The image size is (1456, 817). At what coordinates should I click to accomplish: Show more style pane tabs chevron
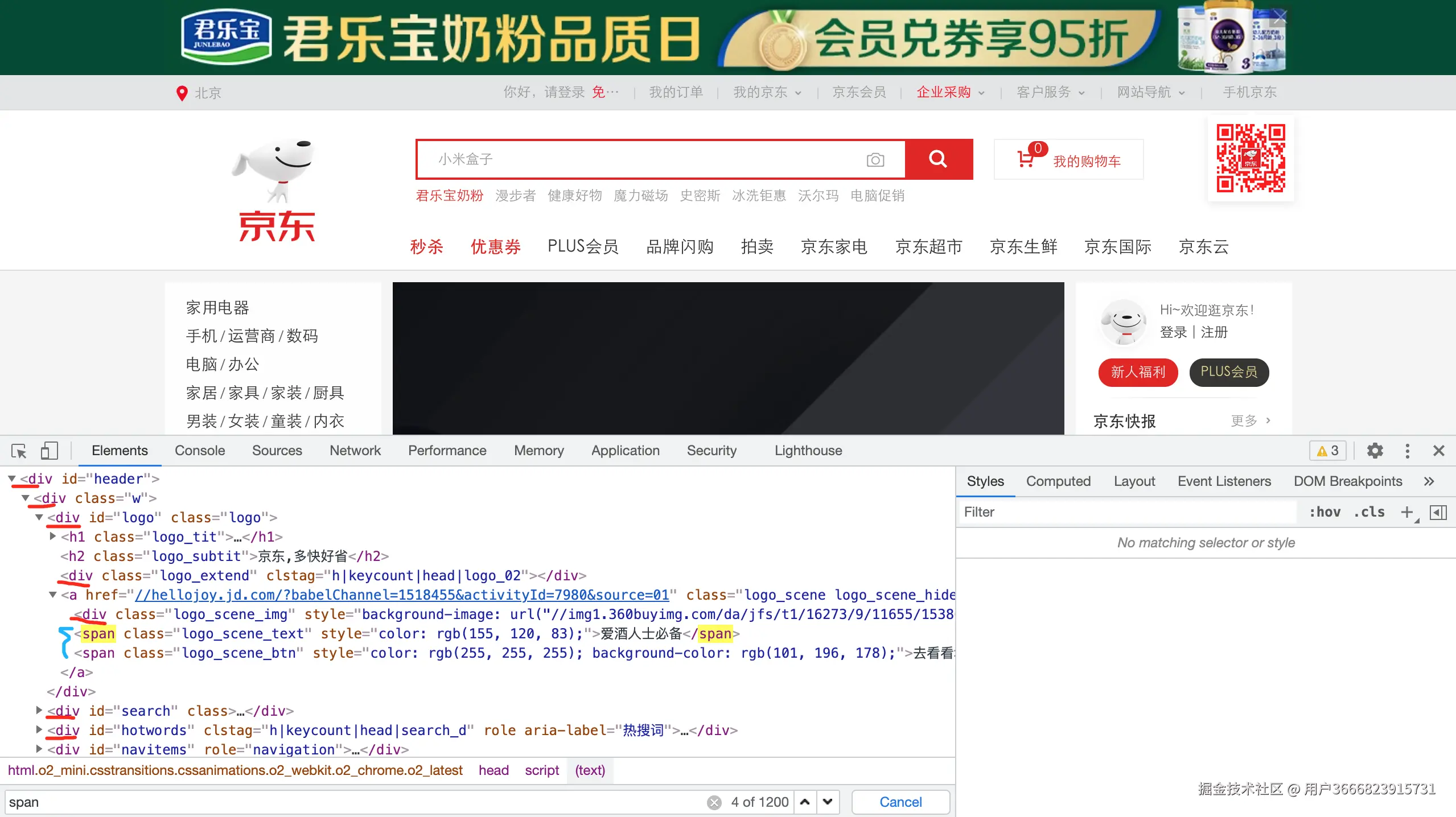click(x=1429, y=481)
